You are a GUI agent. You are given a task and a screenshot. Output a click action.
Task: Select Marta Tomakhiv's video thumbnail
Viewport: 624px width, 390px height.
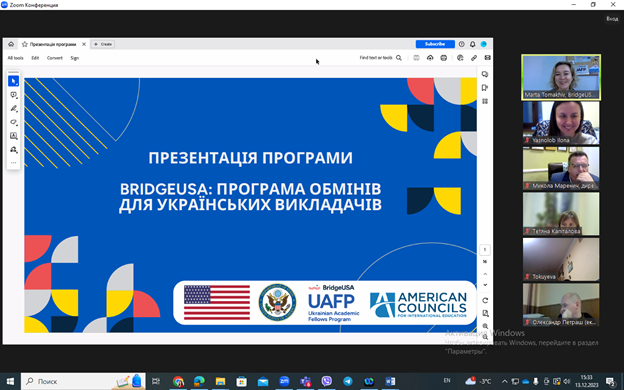pos(561,77)
